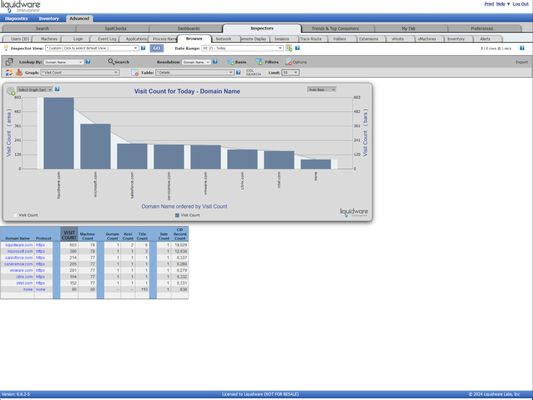Click the help icon after the Date Range calendar
The width and height of the screenshot is (533, 400).
(297, 48)
